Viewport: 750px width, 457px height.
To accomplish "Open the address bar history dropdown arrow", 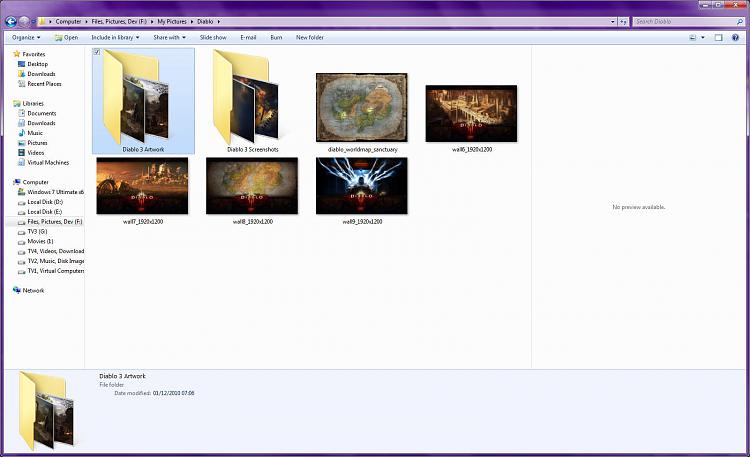I will pos(613,22).
